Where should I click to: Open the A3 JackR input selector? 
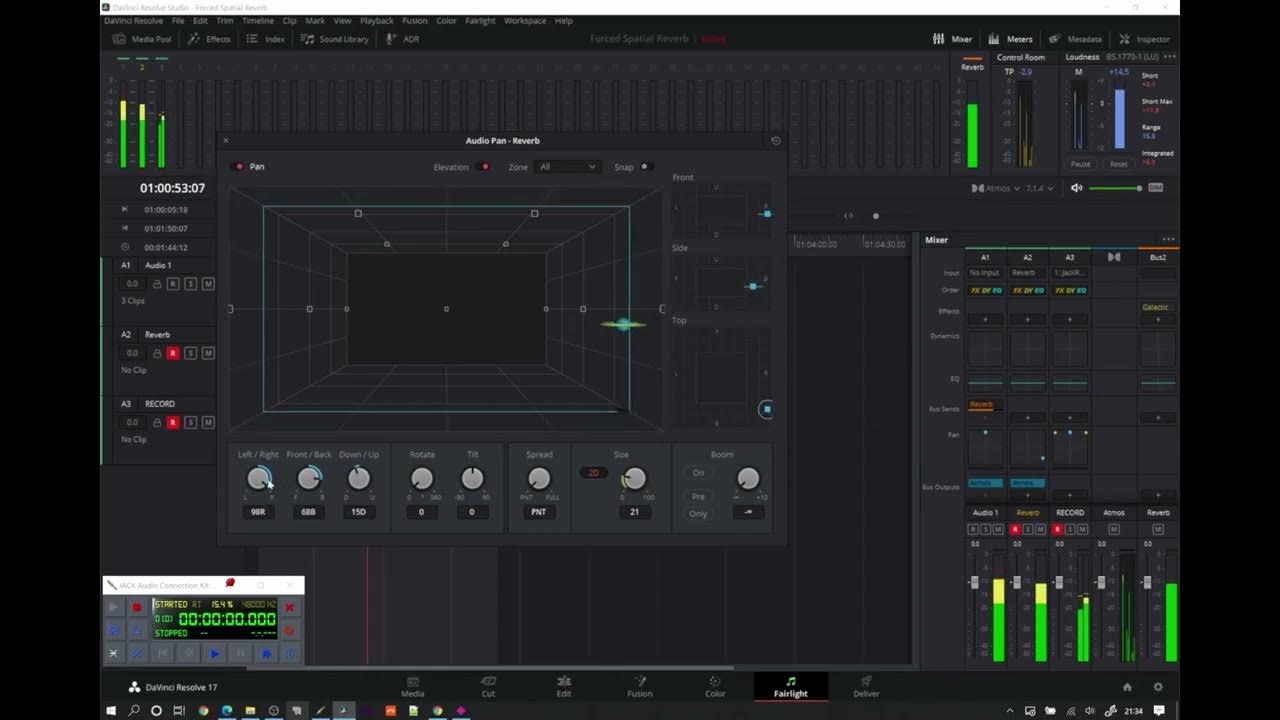click(x=1070, y=272)
